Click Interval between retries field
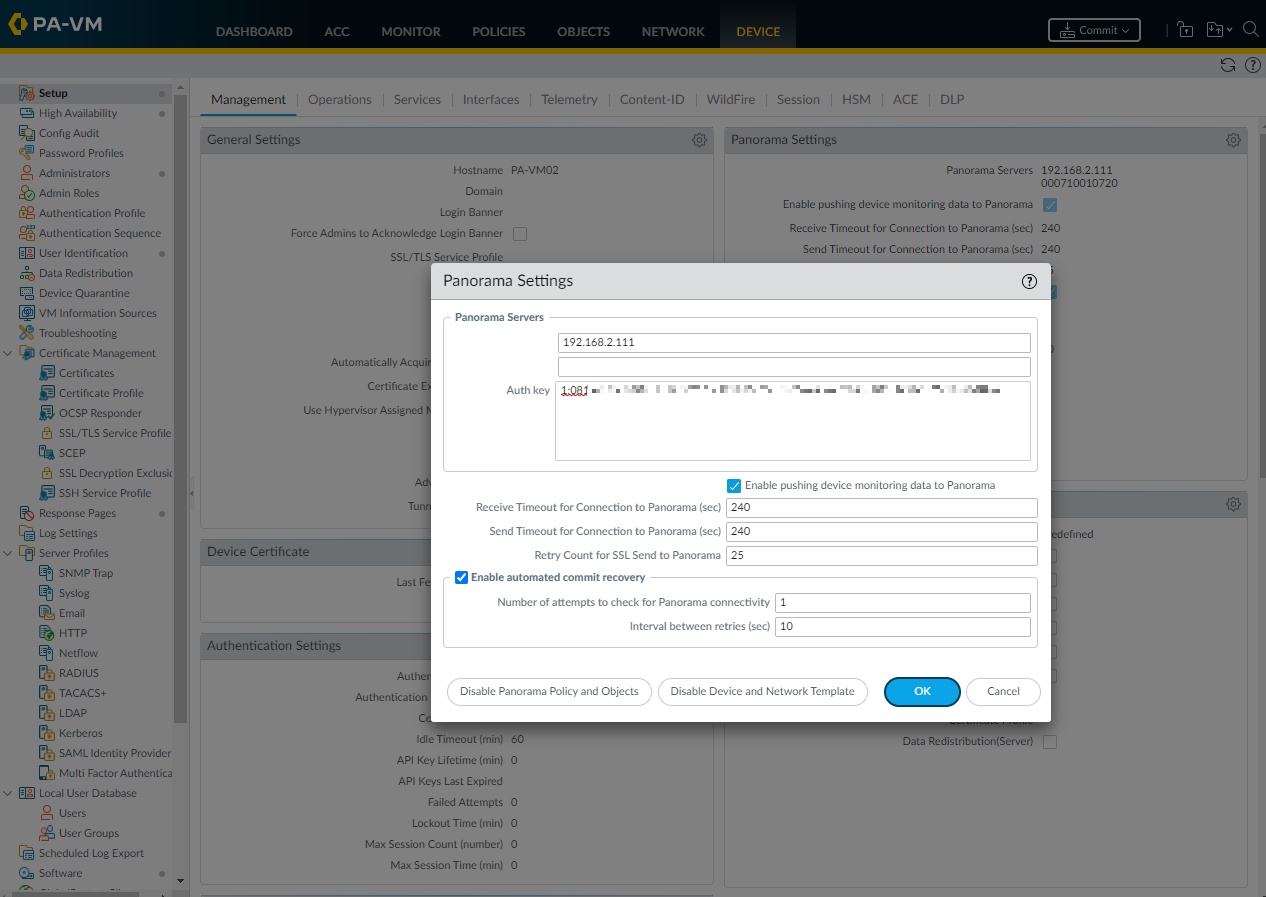Image resolution: width=1266 pixels, height=897 pixels. click(903, 627)
